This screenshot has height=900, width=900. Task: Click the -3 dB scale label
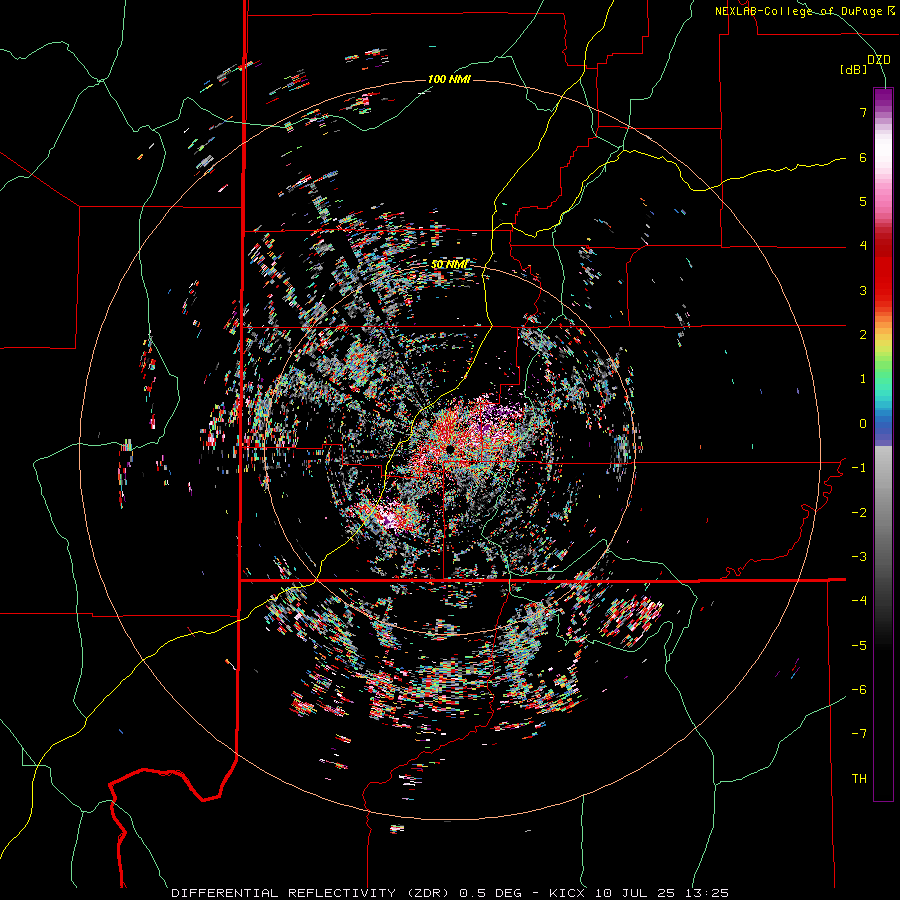[859, 557]
